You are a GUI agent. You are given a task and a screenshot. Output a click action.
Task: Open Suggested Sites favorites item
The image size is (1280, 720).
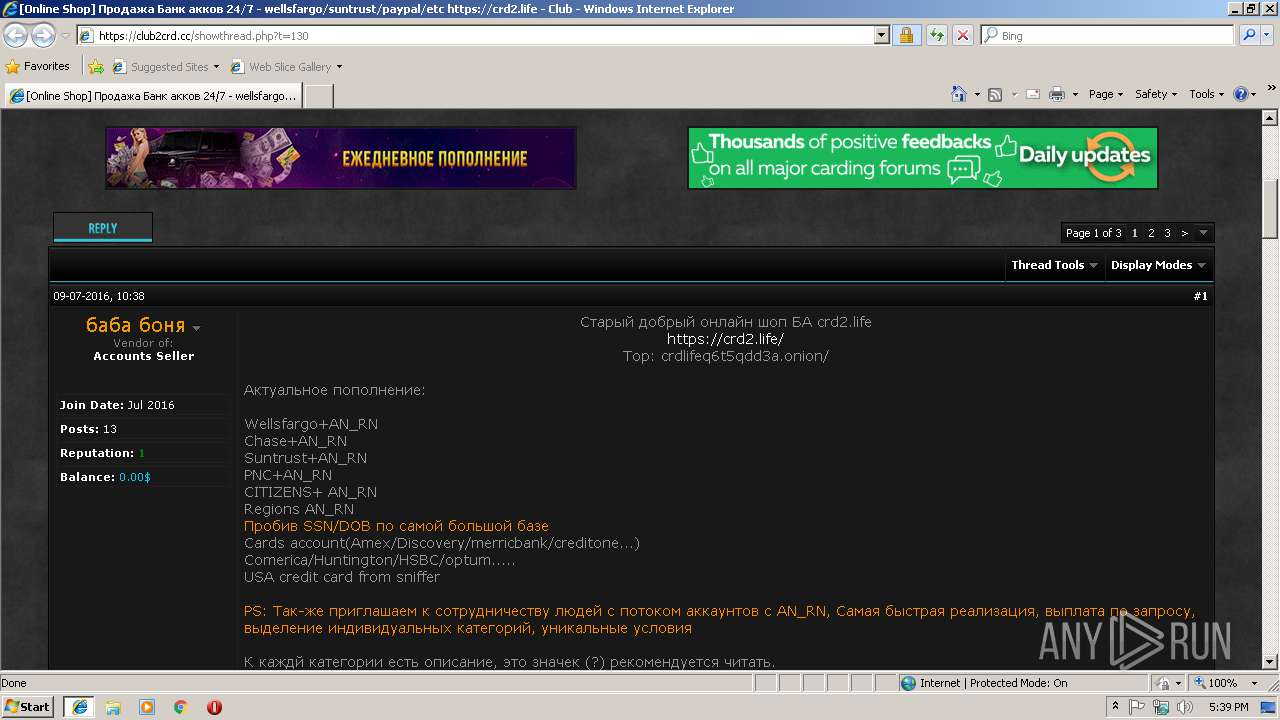(x=165, y=67)
